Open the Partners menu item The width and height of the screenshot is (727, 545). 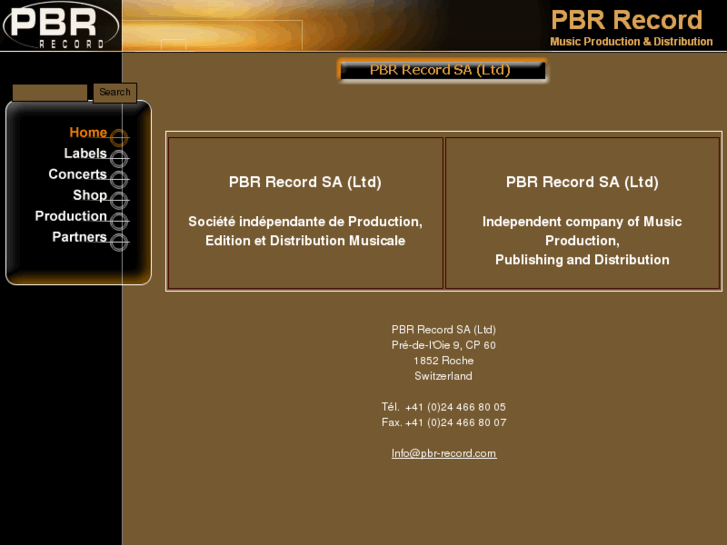(79, 237)
